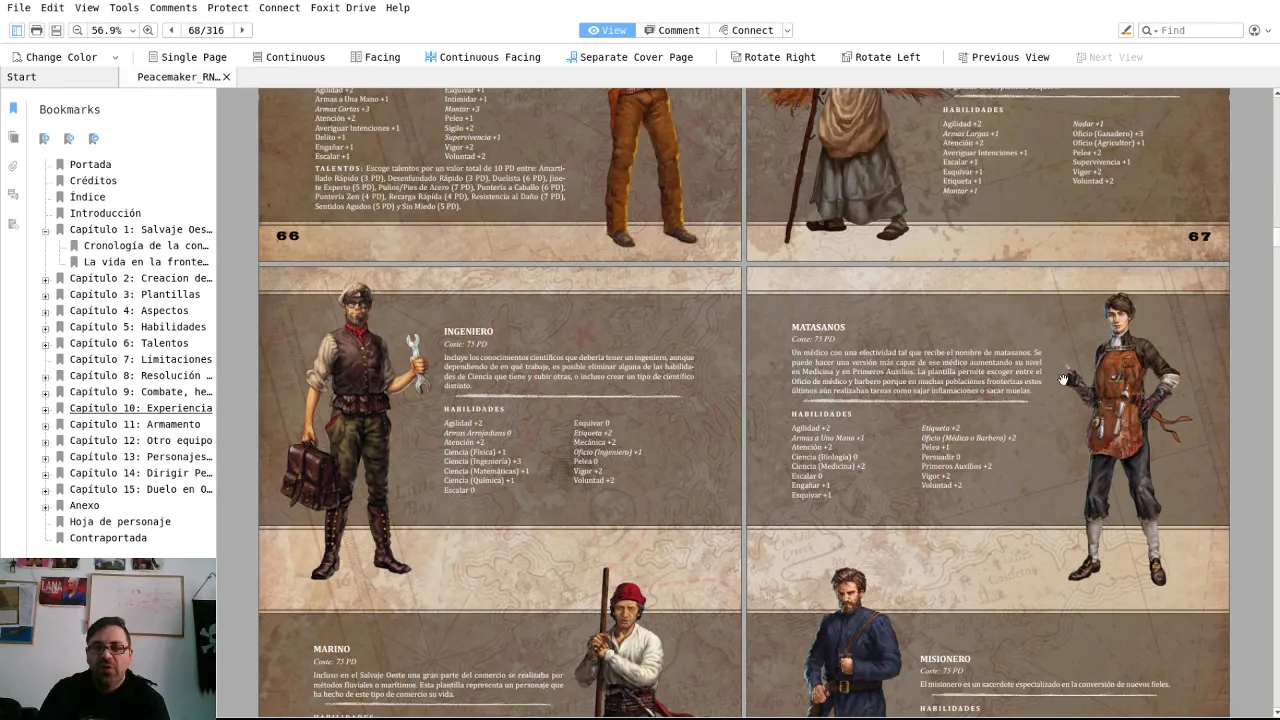1280x720 pixels.
Task: Toggle the navigation panel icon
Action: click(x=16, y=30)
